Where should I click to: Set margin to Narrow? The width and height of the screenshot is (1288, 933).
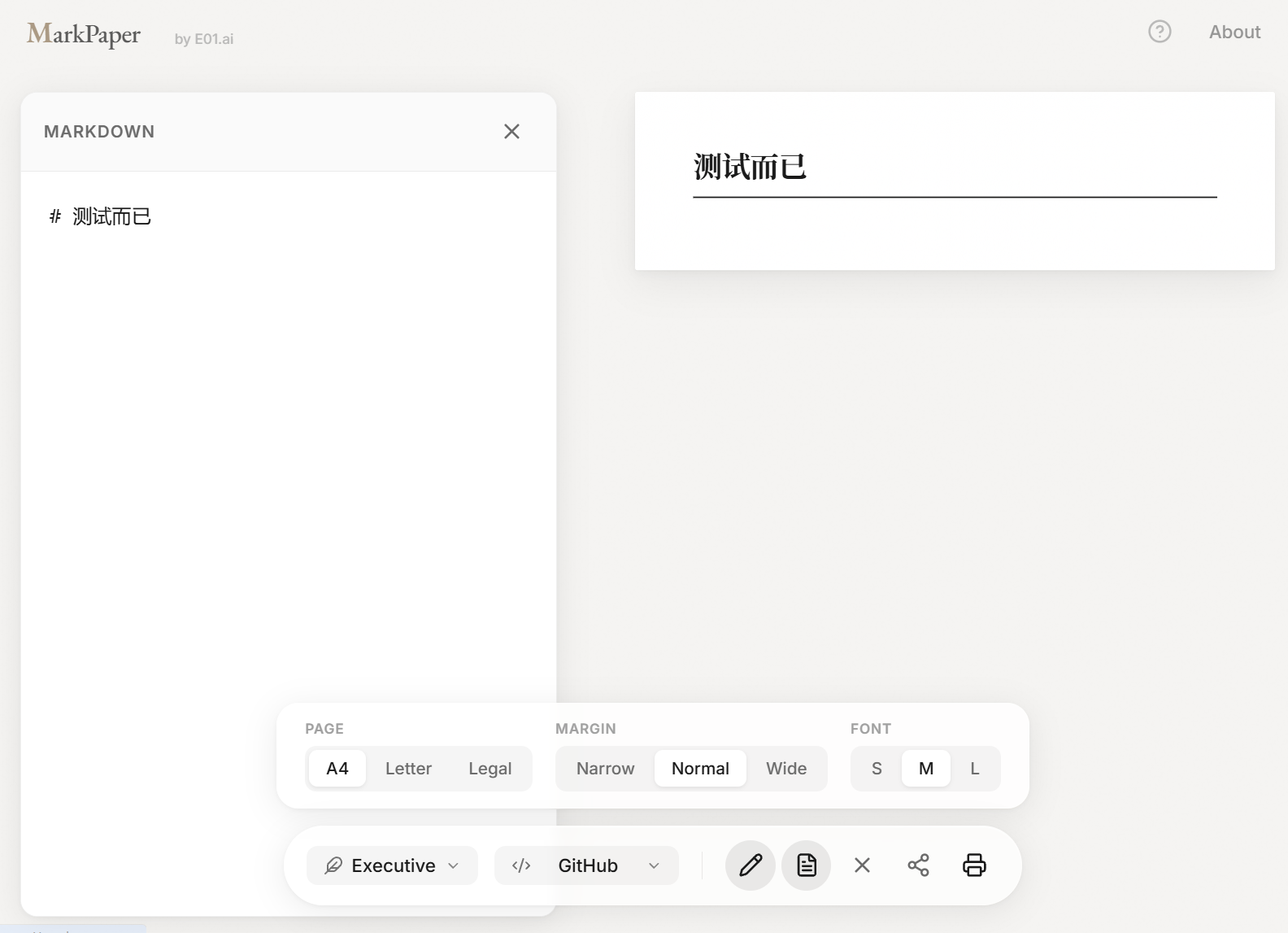click(606, 769)
